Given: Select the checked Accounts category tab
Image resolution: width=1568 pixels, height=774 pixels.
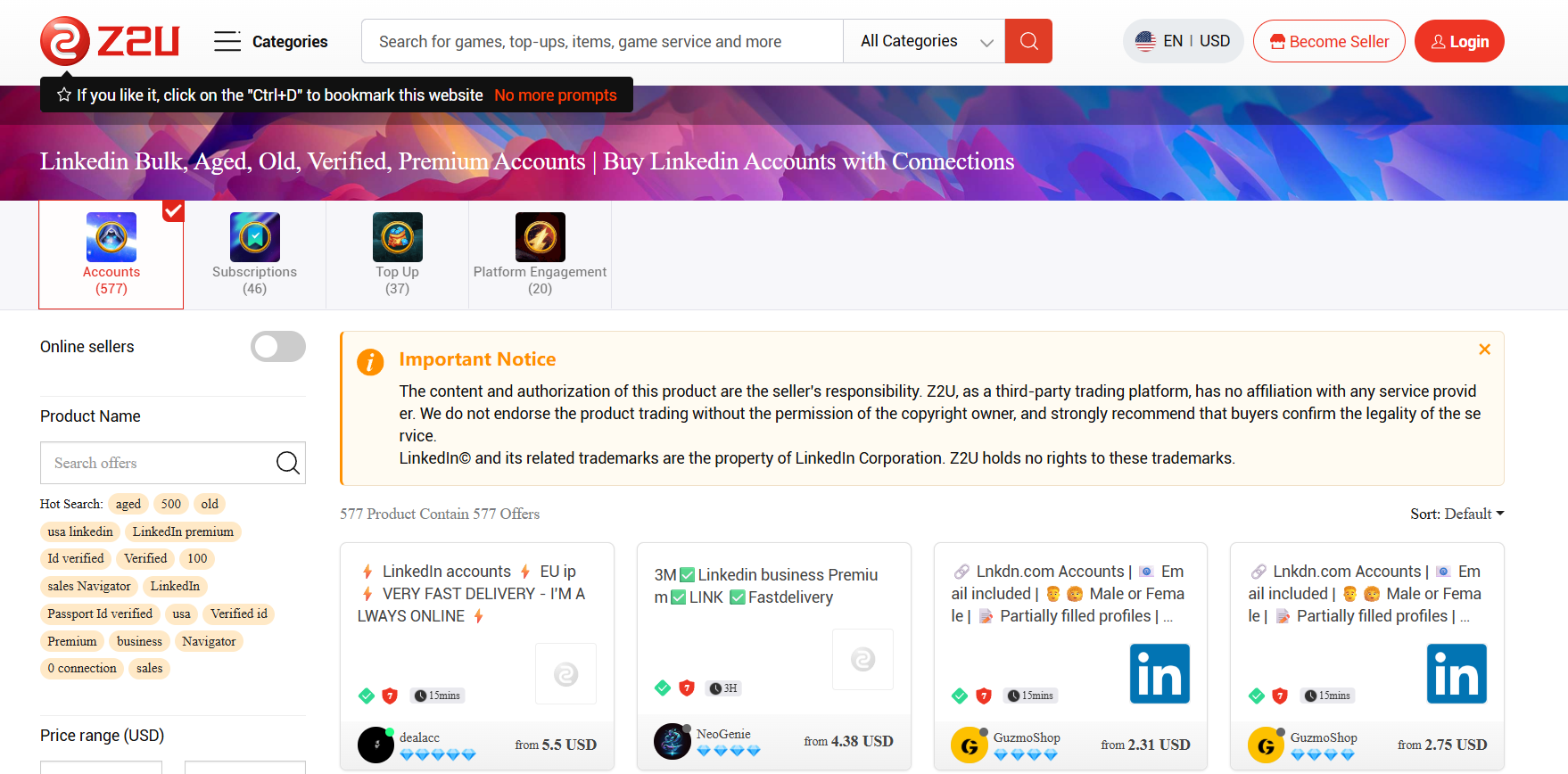Looking at the screenshot, I should (x=111, y=254).
